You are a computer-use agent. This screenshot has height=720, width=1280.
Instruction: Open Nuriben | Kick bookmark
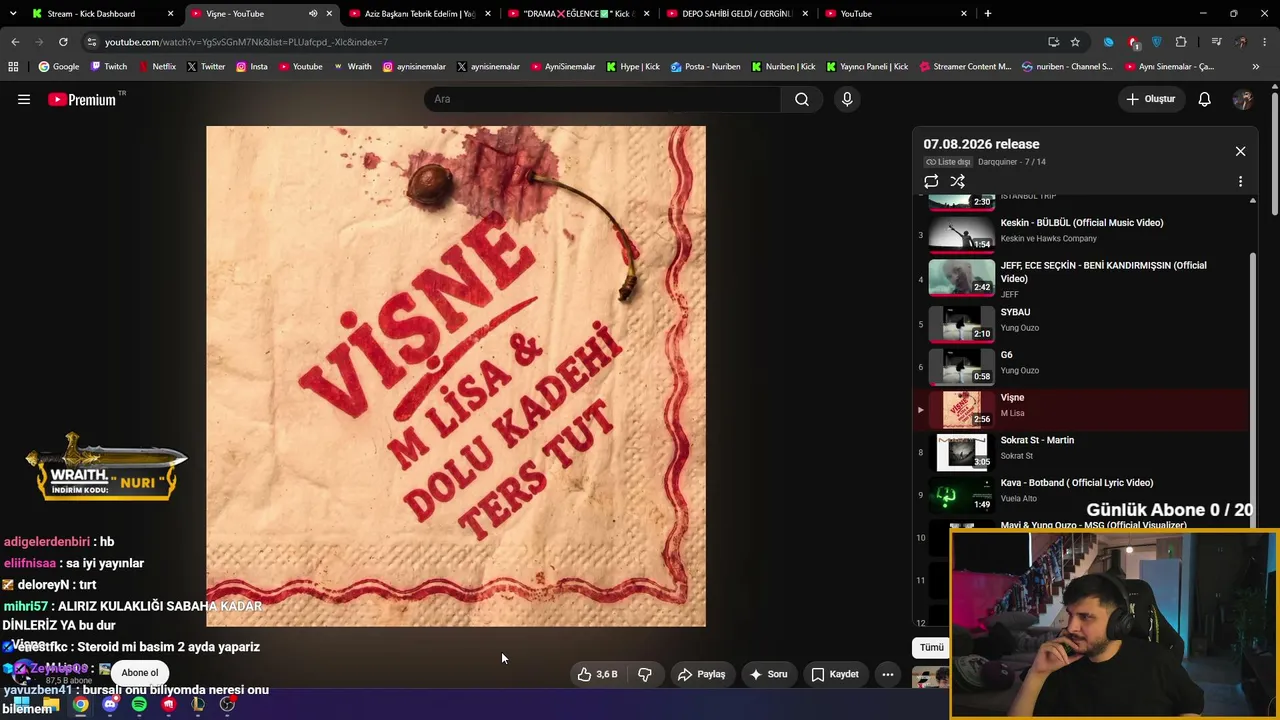[x=783, y=67]
